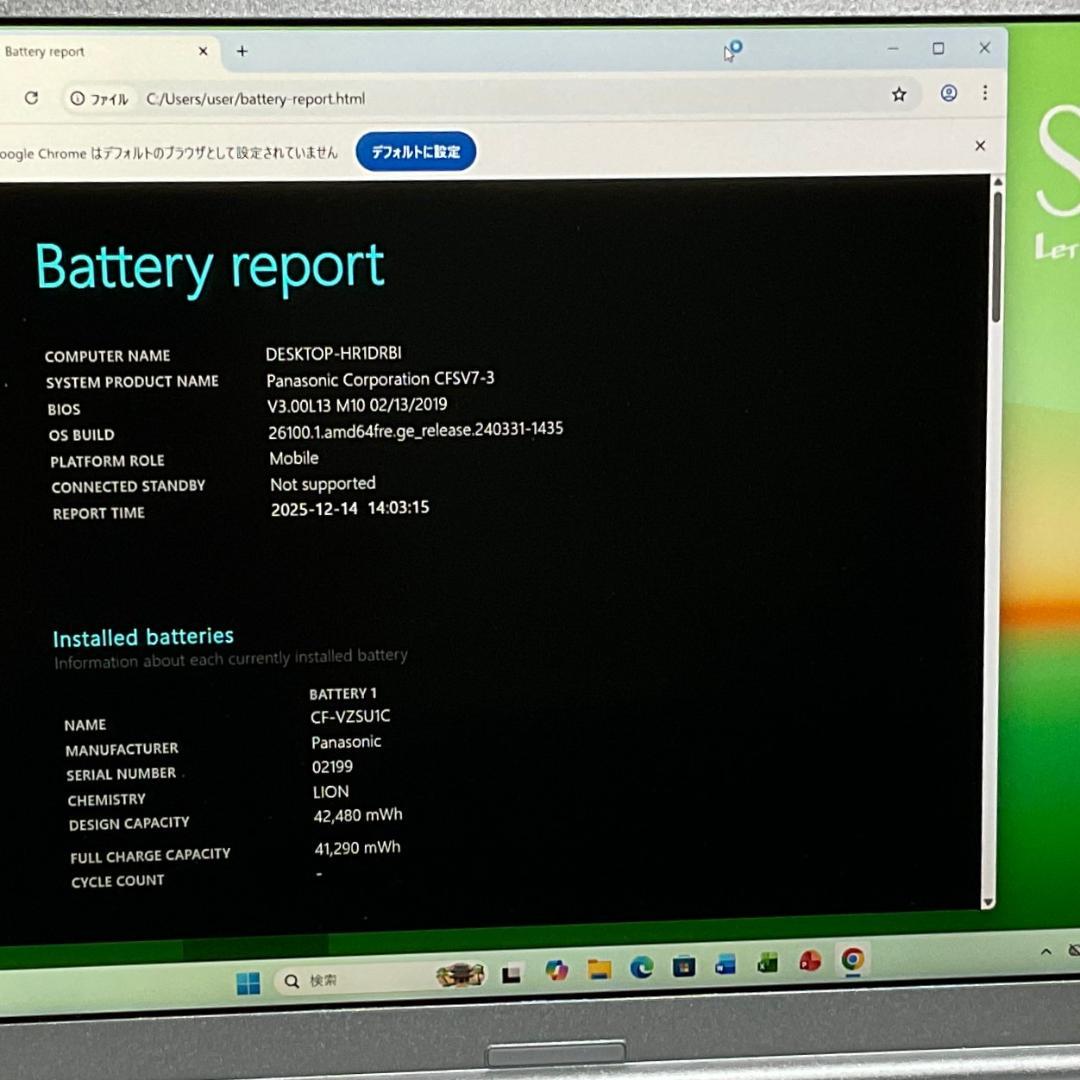
Task: Click the デフォルトに設定 button
Action: tap(415, 151)
